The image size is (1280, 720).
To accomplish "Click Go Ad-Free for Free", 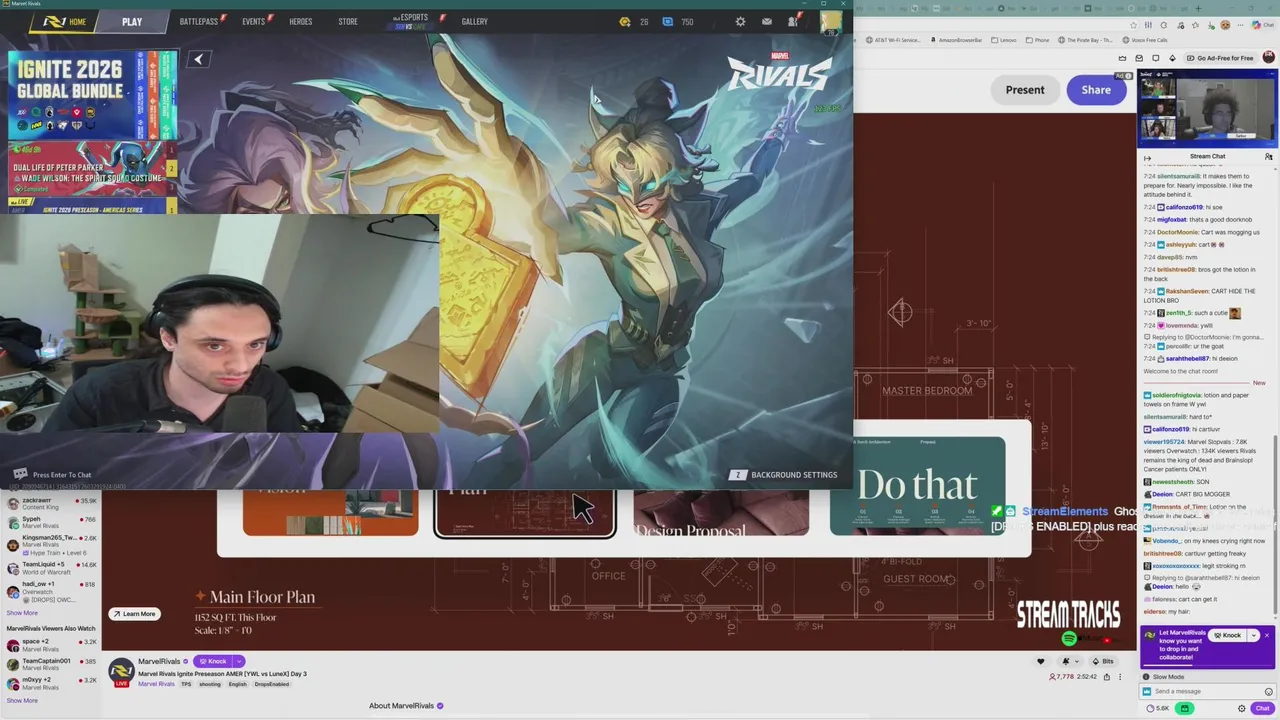I will [x=1220, y=58].
